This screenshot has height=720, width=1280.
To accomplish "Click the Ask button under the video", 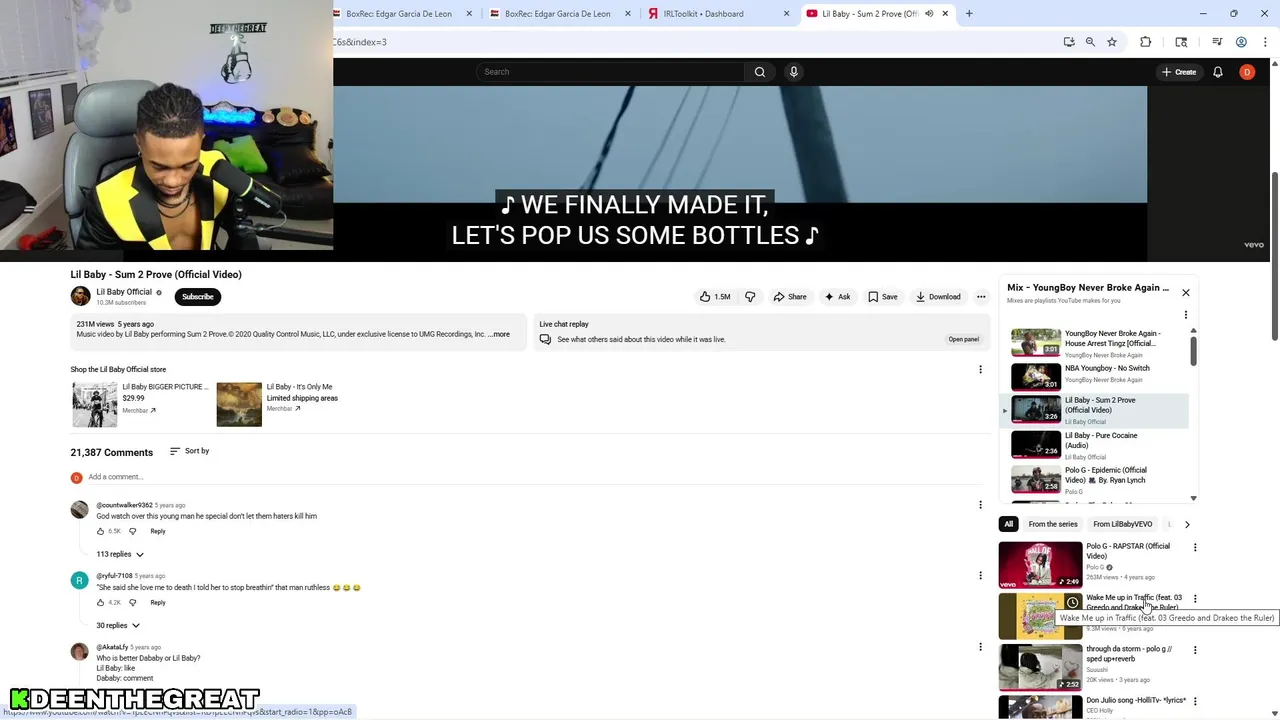I will point(838,297).
